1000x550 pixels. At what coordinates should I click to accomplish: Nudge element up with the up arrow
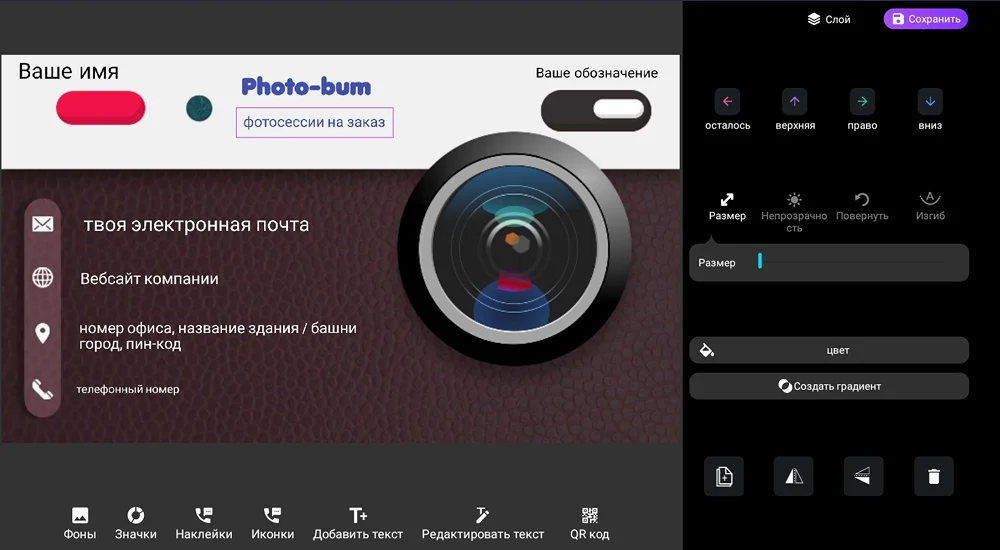click(x=795, y=101)
